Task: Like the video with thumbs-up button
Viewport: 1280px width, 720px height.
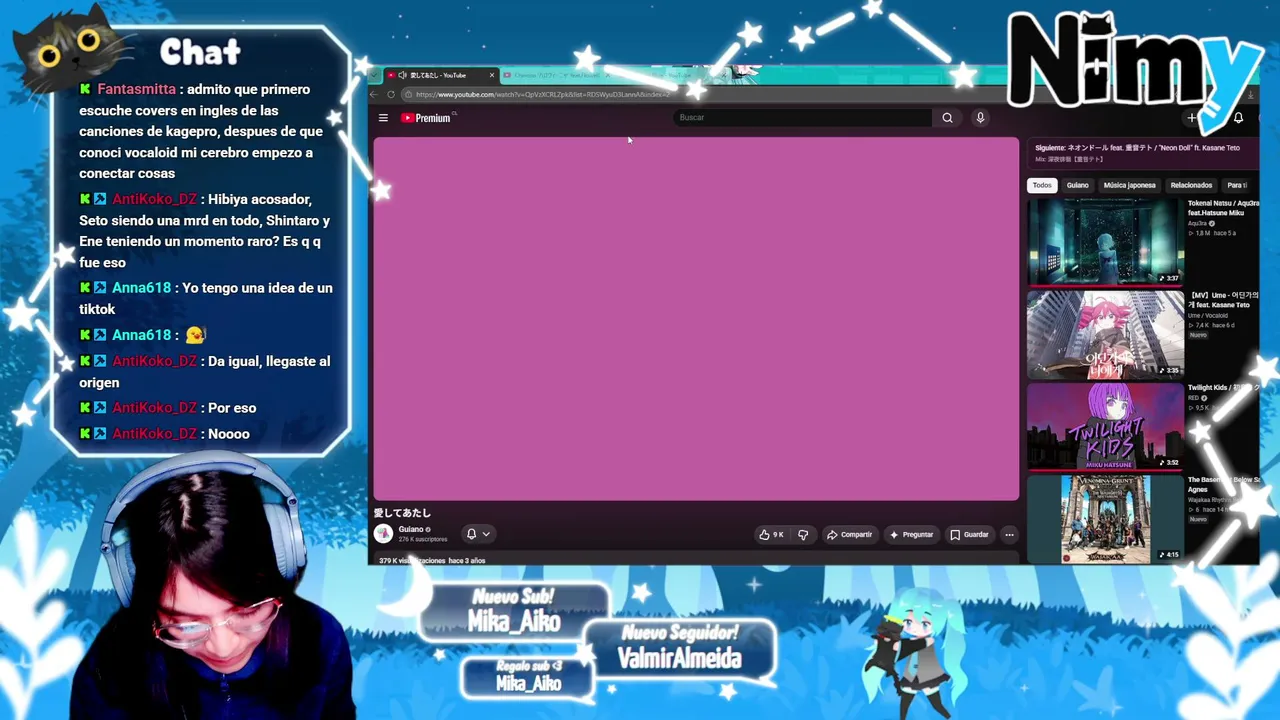Action: pyautogui.click(x=771, y=535)
